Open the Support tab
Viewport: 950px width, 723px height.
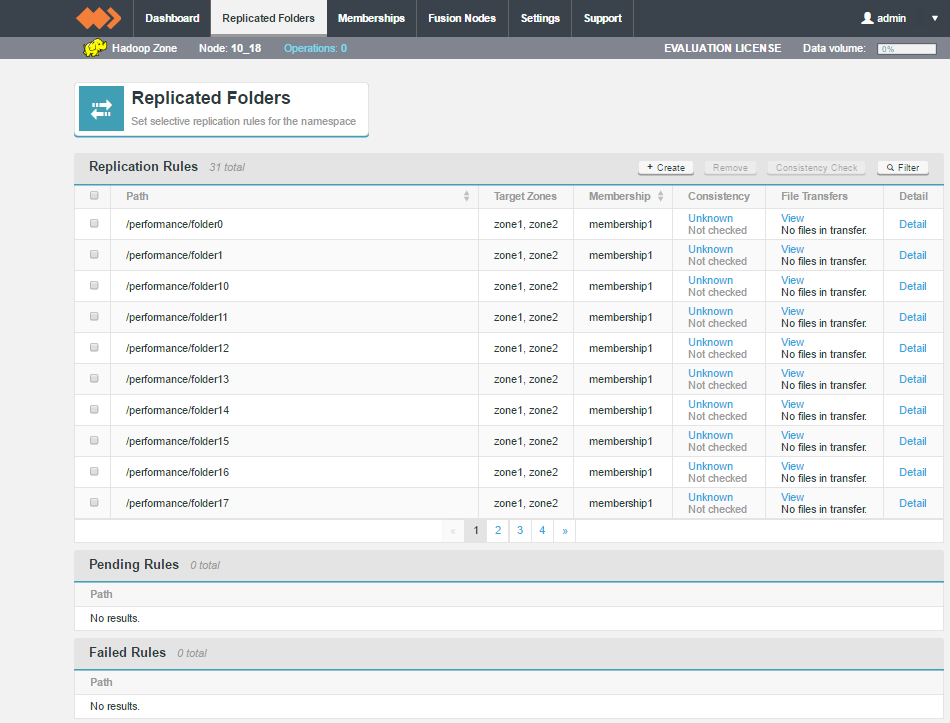[x=602, y=18]
